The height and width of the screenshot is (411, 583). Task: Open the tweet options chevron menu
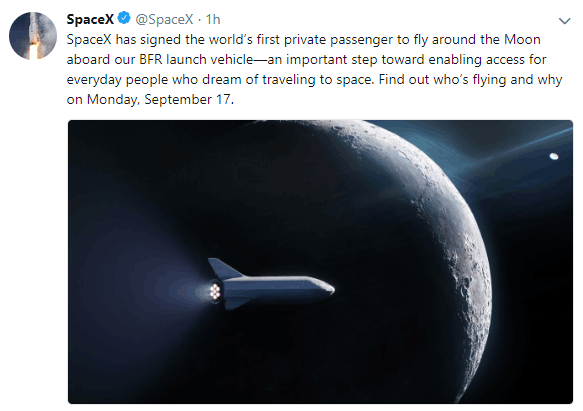click(564, 21)
